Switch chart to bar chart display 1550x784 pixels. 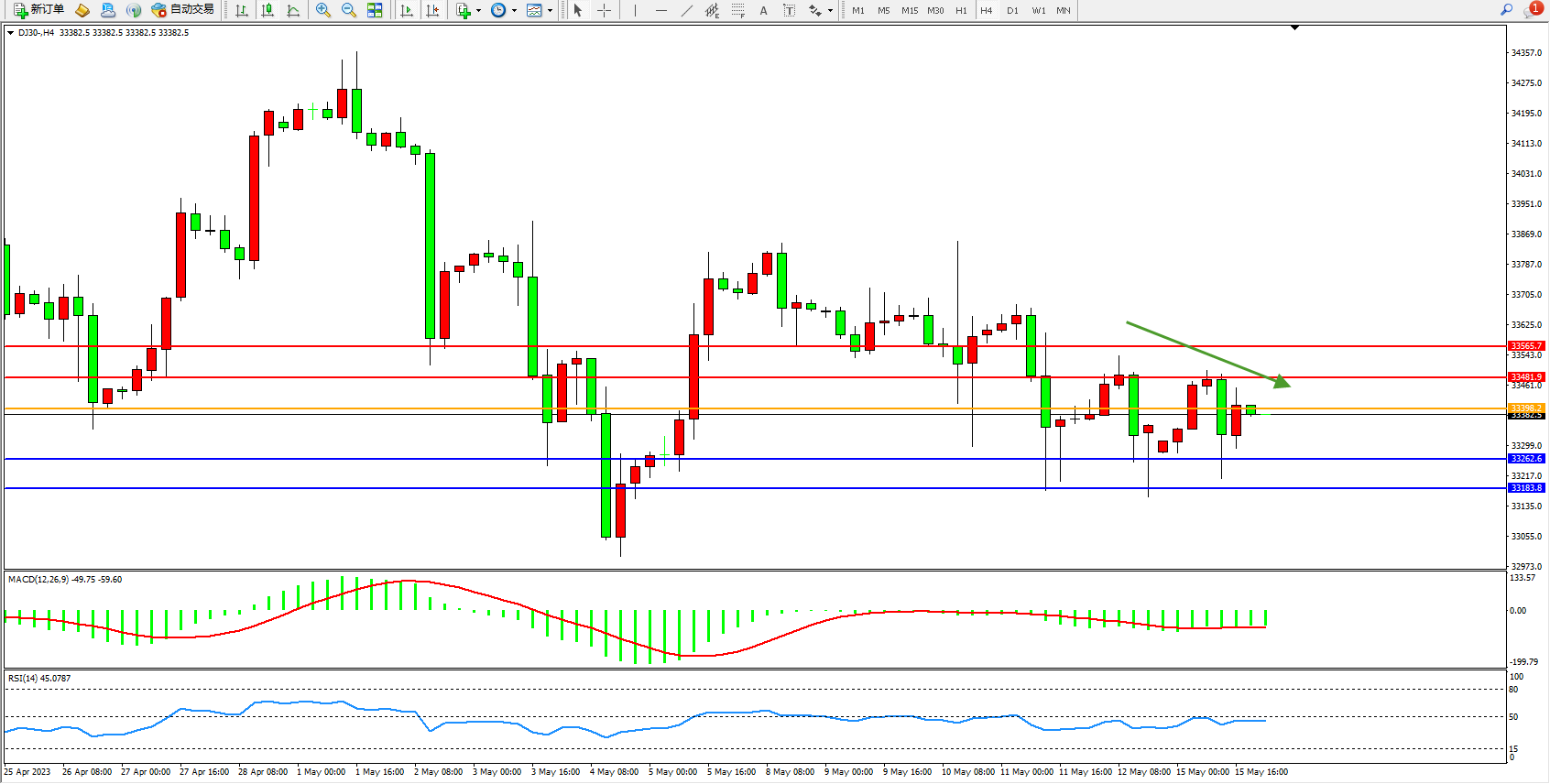242,10
